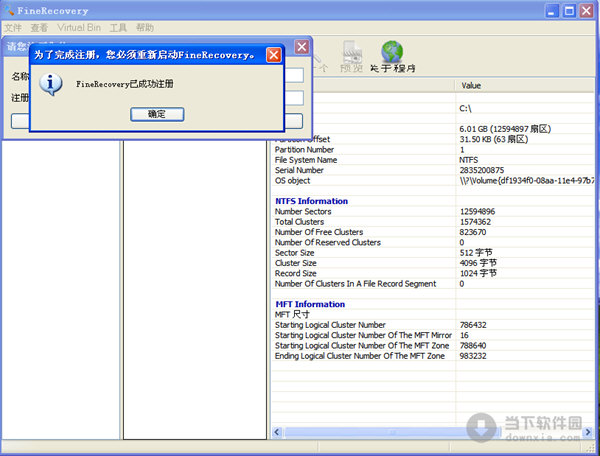Open the 文件 menu

pyautogui.click(x=13, y=28)
